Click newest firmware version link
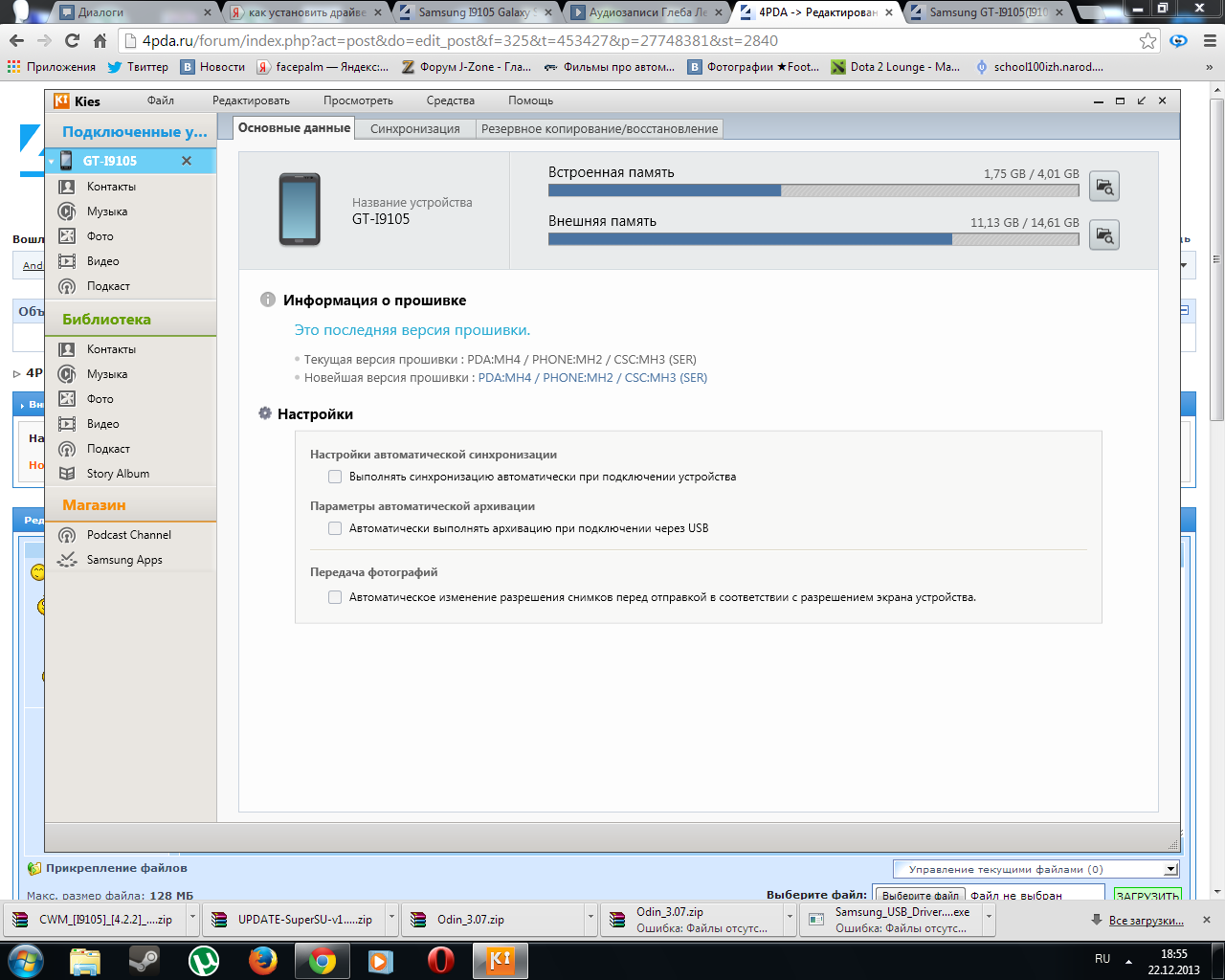The width and height of the screenshot is (1225, 980). 592,378
